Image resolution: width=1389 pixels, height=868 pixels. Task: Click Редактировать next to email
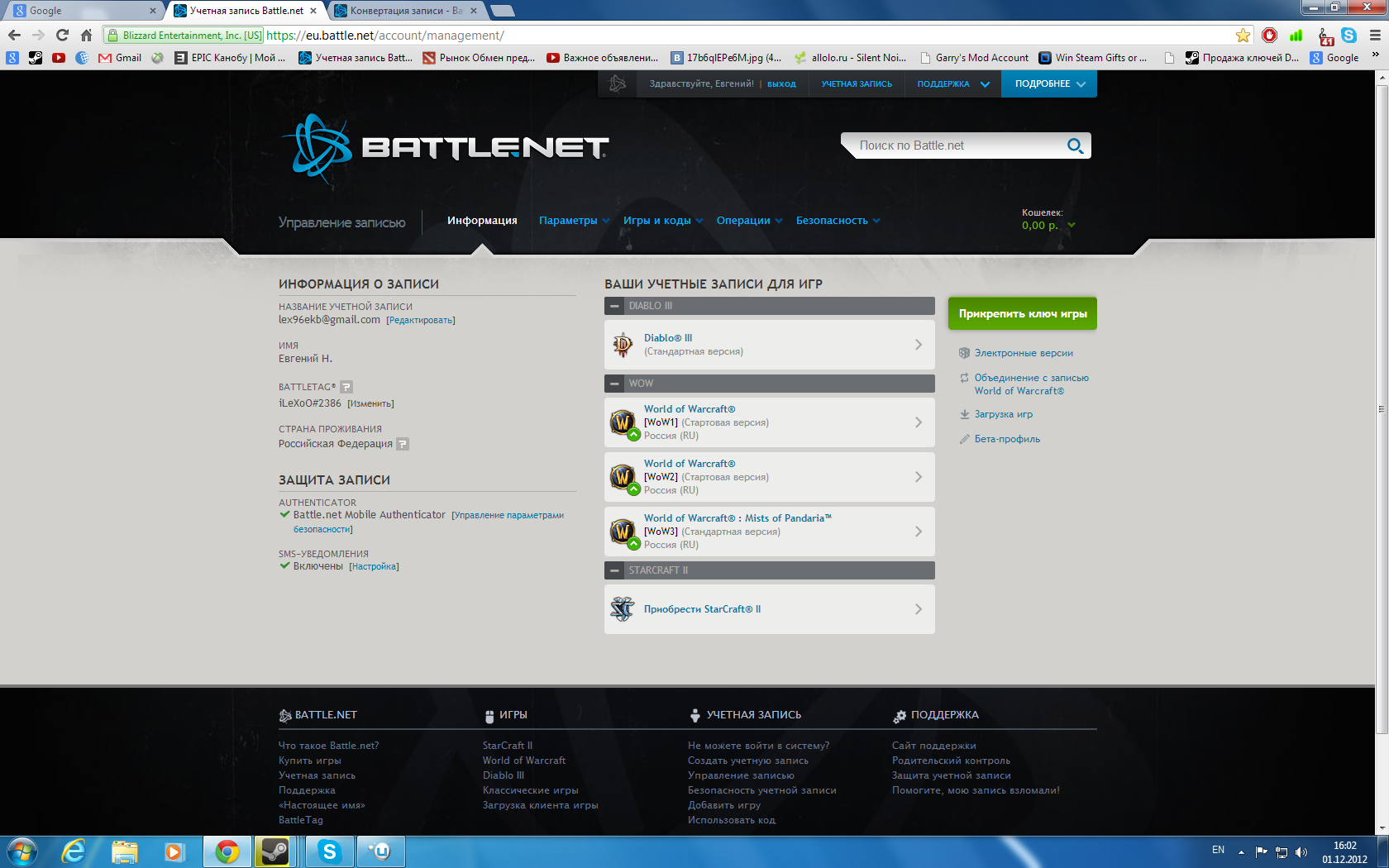(x=421, y=321)
